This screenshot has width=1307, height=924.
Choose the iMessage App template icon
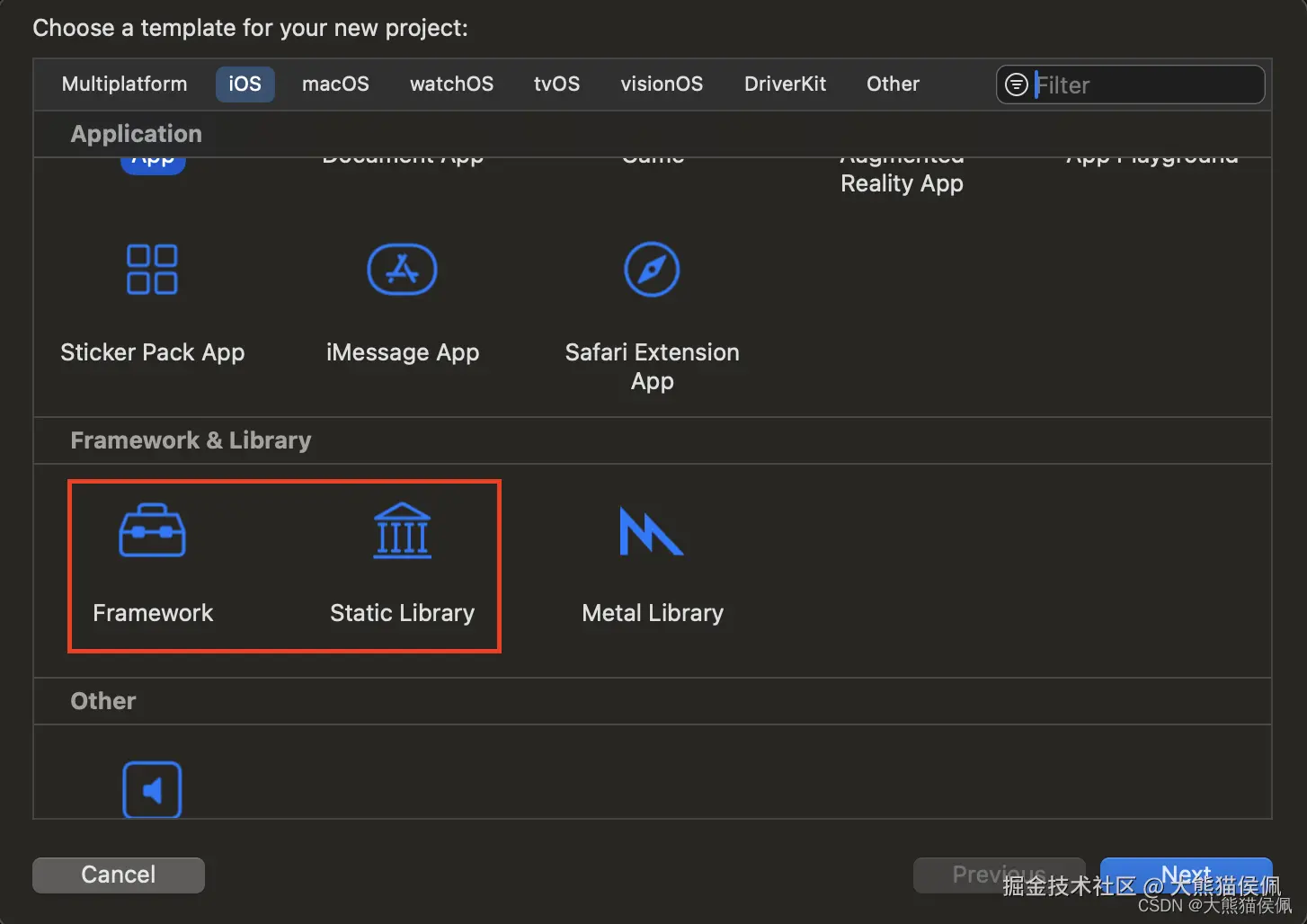point(402,269)
